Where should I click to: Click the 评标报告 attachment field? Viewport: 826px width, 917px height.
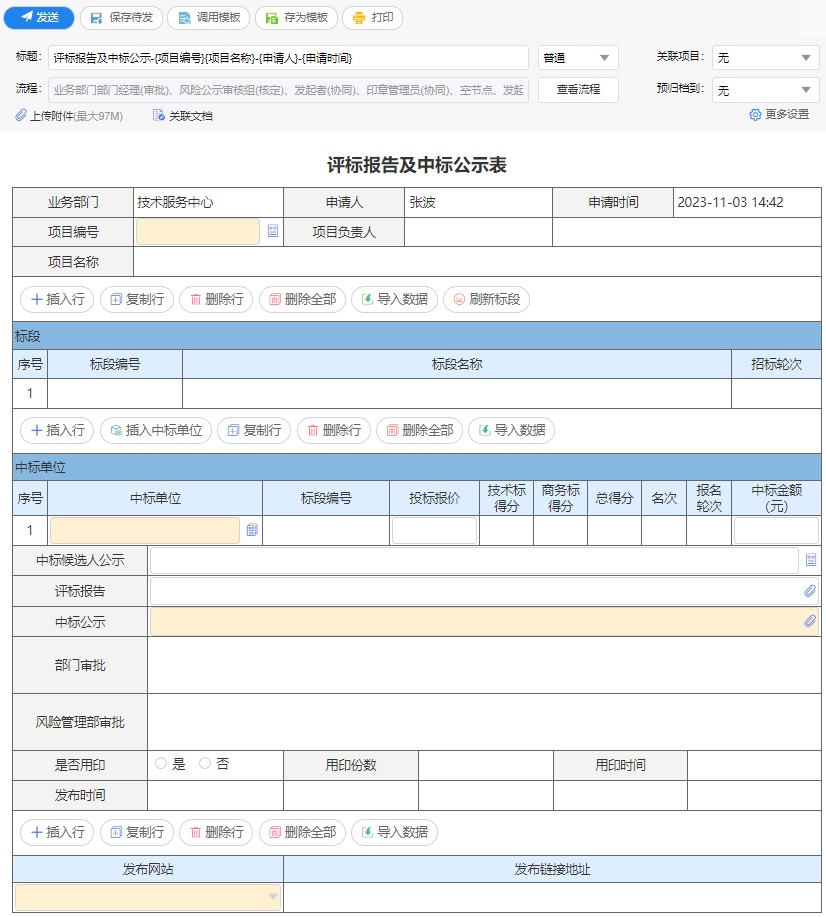pyautogui.click(x=484, y=591)
